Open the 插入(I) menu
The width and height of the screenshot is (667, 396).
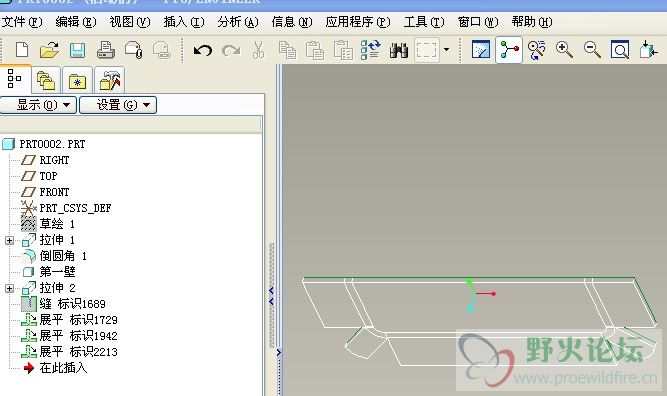tap(184, 22)
